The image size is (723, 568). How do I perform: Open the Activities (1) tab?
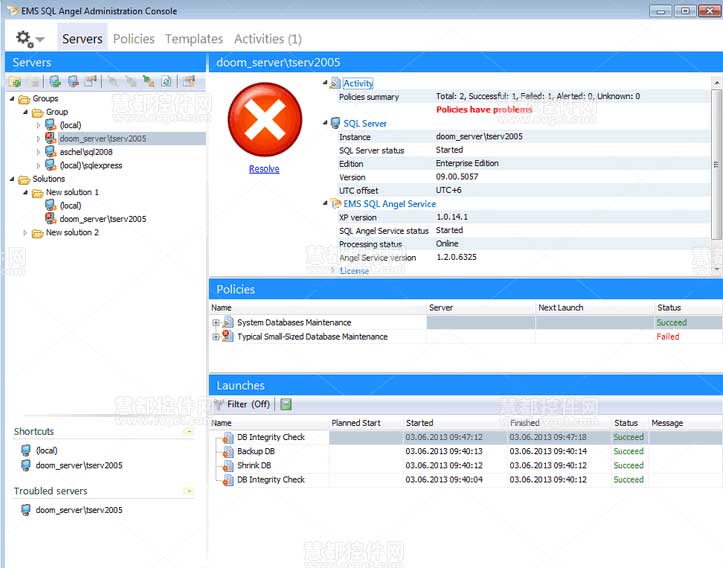(268, 39)
